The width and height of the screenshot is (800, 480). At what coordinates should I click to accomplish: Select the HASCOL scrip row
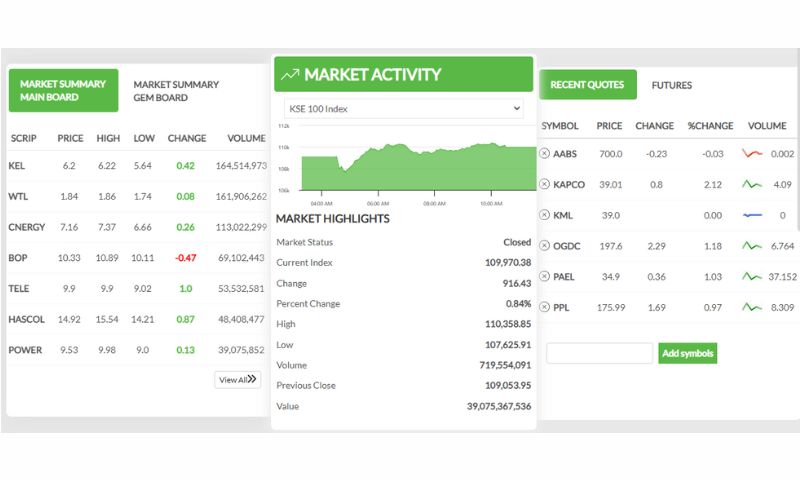[138, 319]
